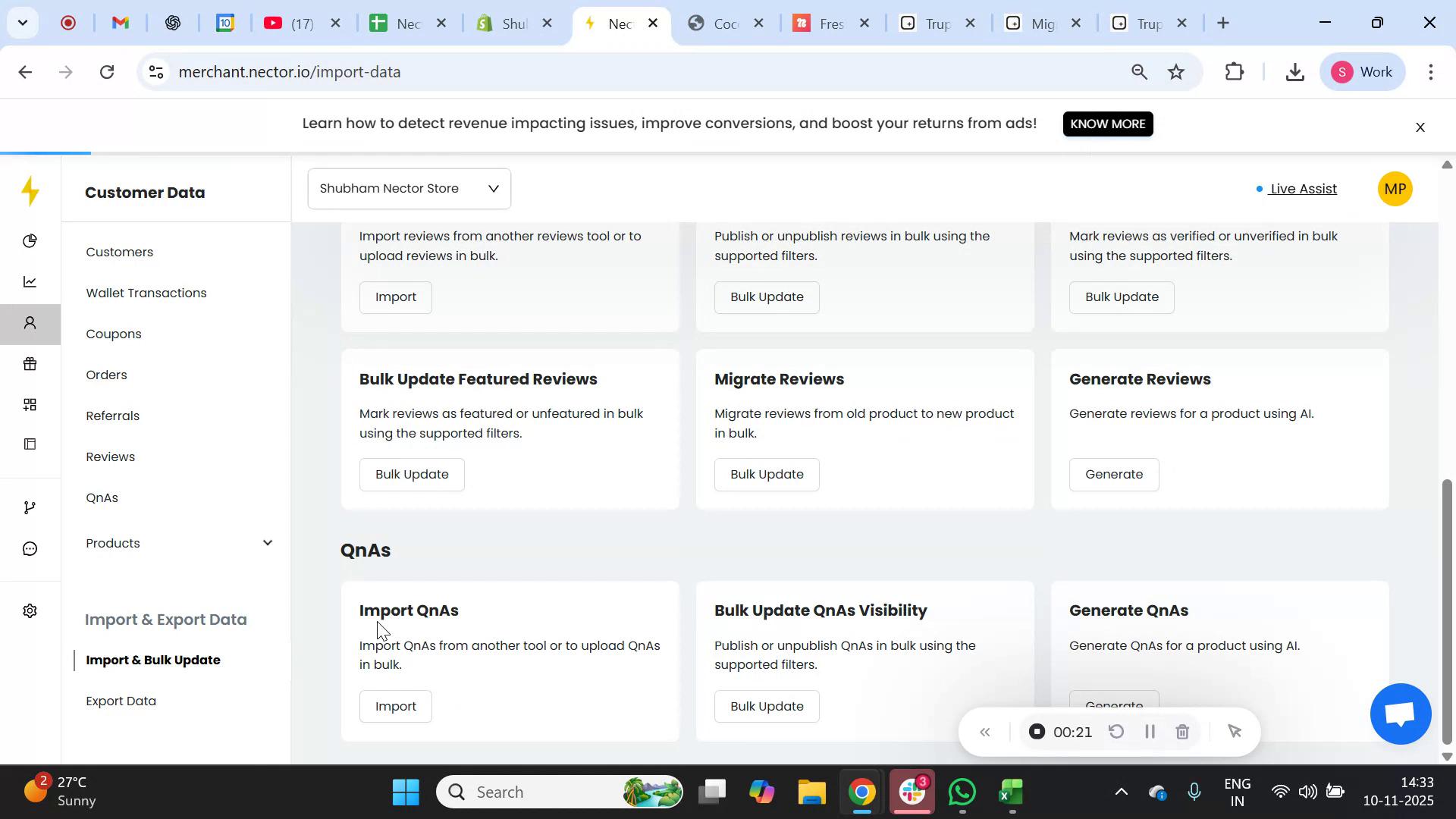Open the integrations grid icon in sidebar
The width and height of the screenshot is (1456, 819).
click(x=30, y=404)
